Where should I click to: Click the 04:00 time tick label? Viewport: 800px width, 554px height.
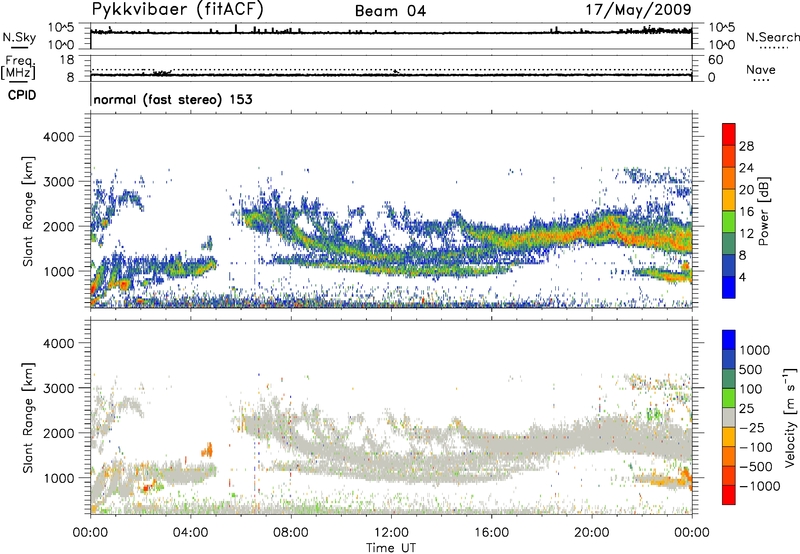click(191, 533)
